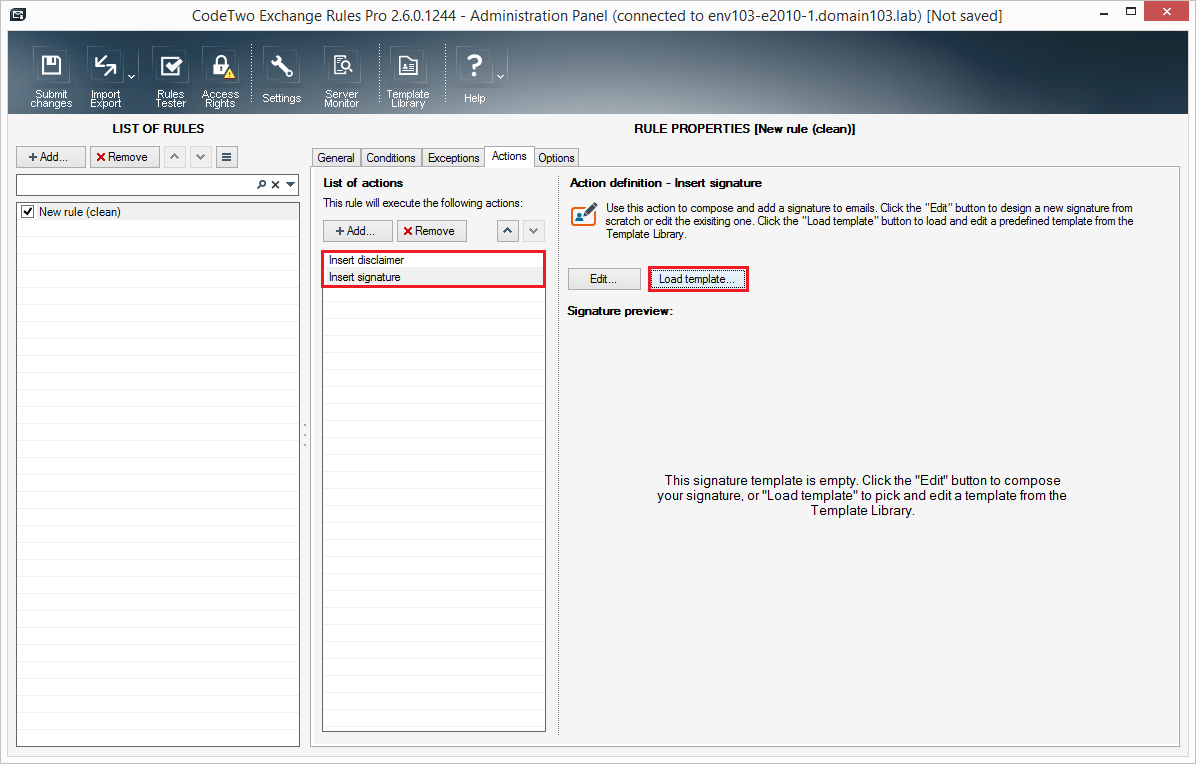Select the New rule (clean) row
This screenshot has height=764, width=1196.
[158, 212]
